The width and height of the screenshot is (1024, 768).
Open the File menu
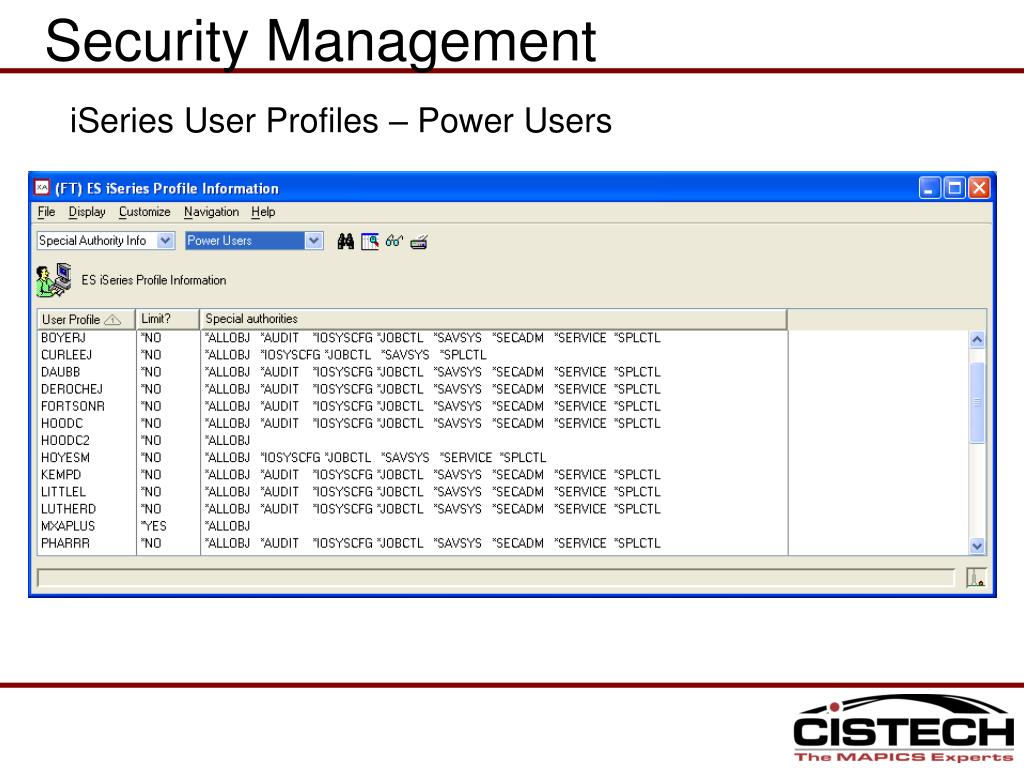click(46, 212)
